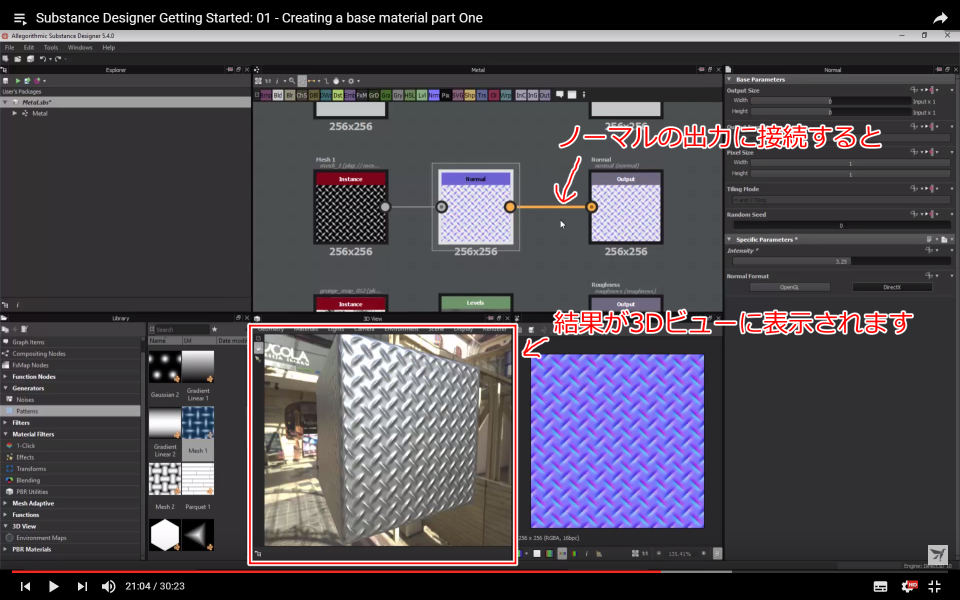Toggle YouTube subtitles button

click(880, 587)
